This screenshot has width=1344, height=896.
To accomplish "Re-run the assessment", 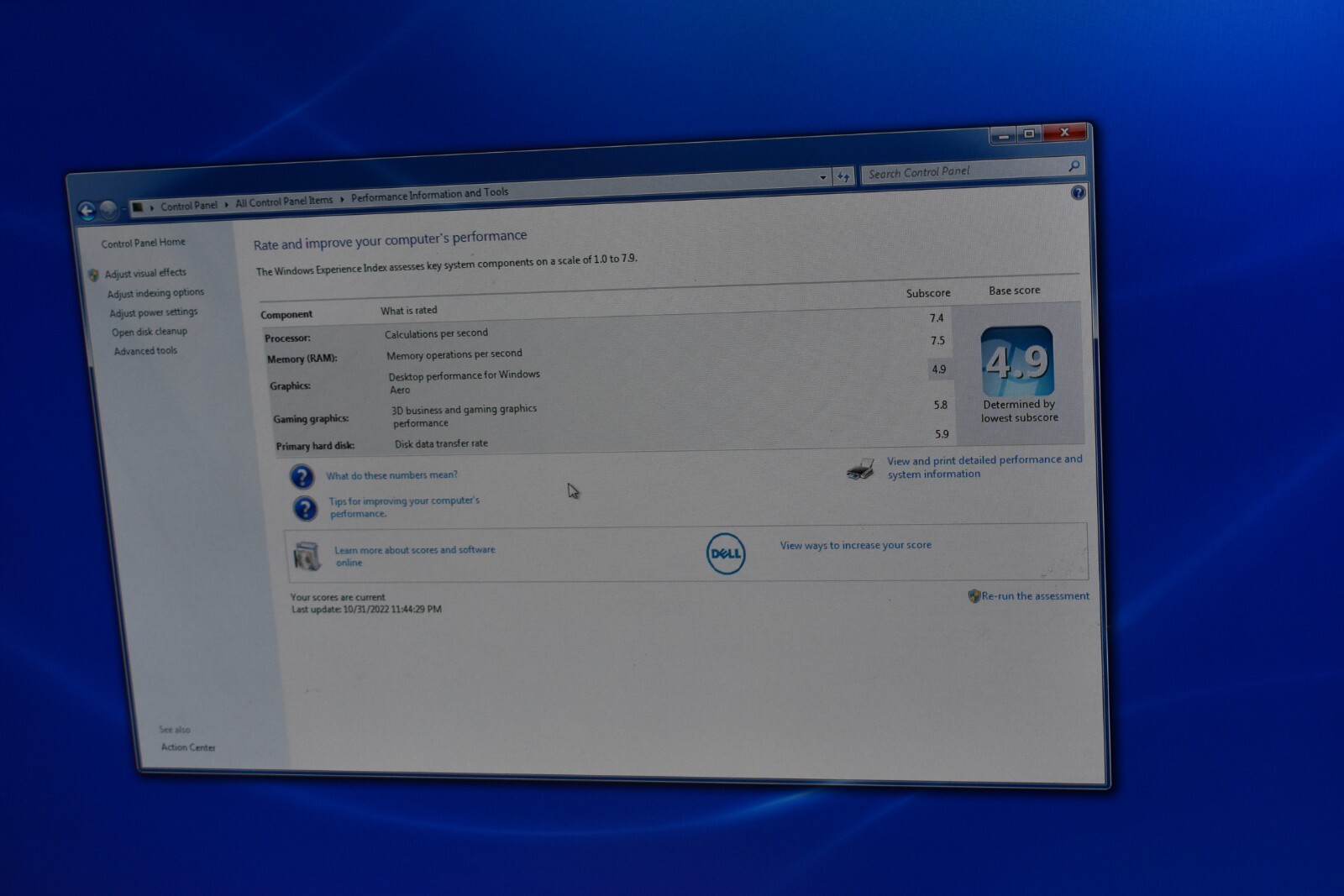I will [1036, 596].
